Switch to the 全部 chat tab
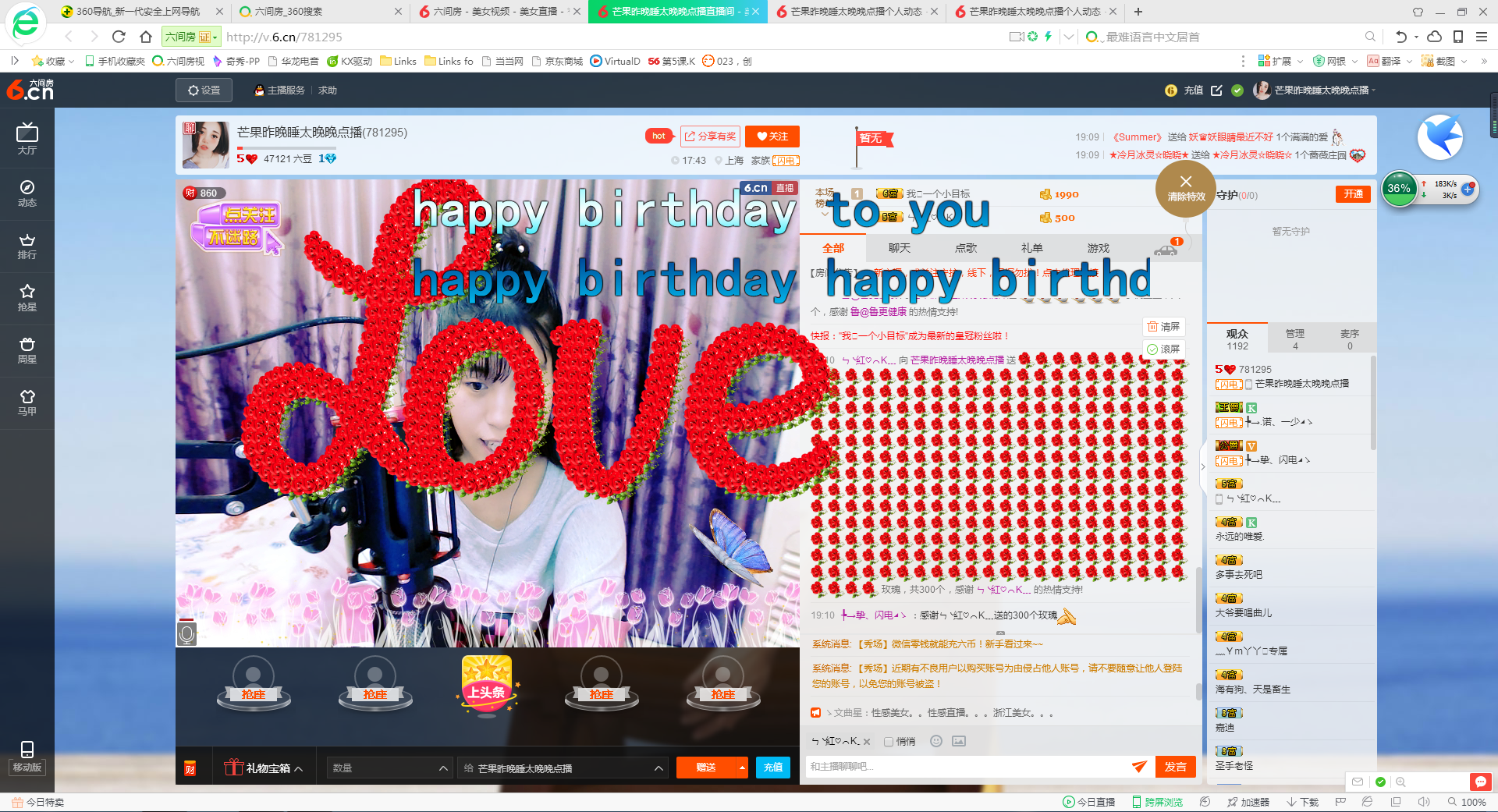This screenshot has height=812, width=1498. tap(833, 248)
